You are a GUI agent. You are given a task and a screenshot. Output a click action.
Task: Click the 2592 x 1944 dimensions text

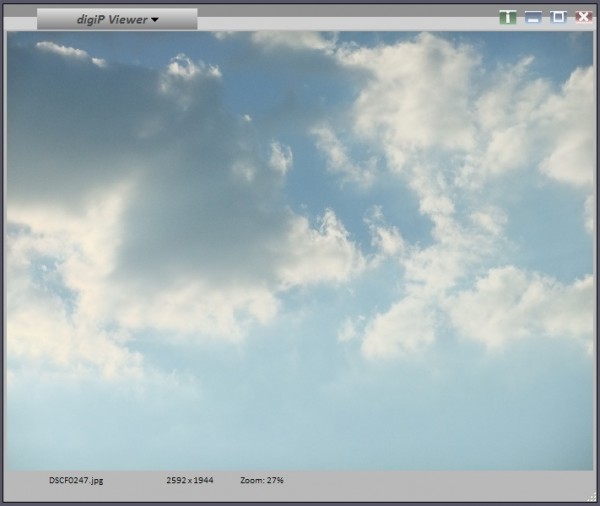pos(190,480)
